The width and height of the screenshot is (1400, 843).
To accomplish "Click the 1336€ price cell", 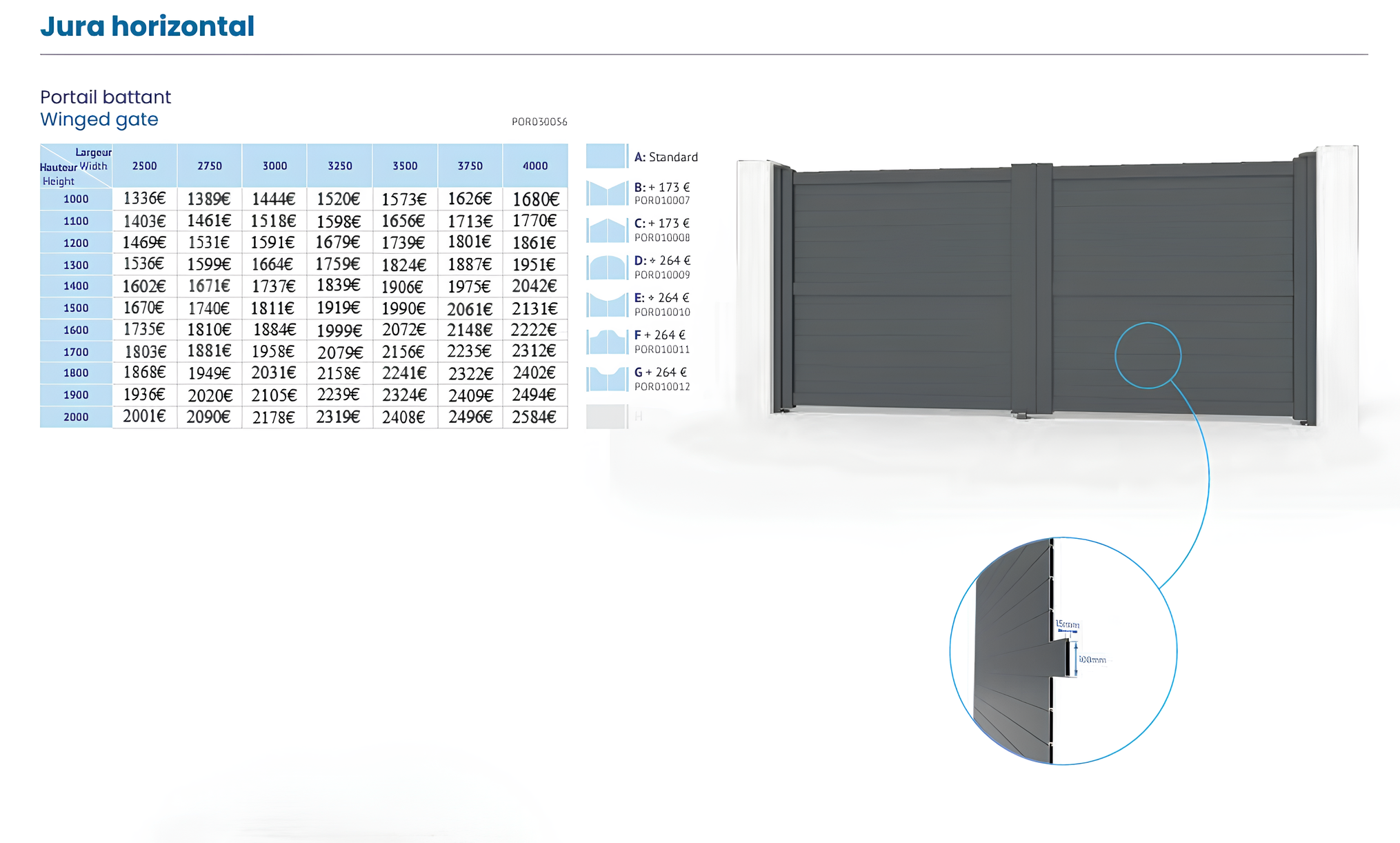I will 144,199.
